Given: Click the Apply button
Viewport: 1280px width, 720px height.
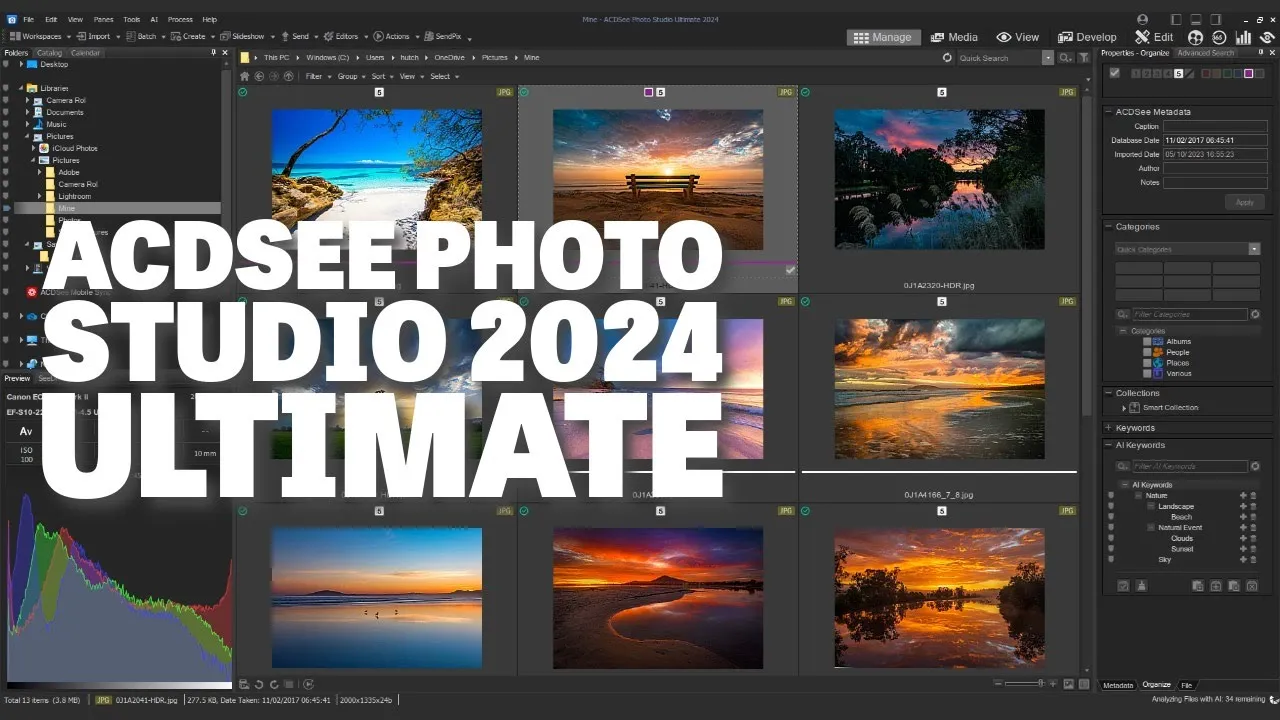Looking at the screenshot, I should click(1245, 202).
